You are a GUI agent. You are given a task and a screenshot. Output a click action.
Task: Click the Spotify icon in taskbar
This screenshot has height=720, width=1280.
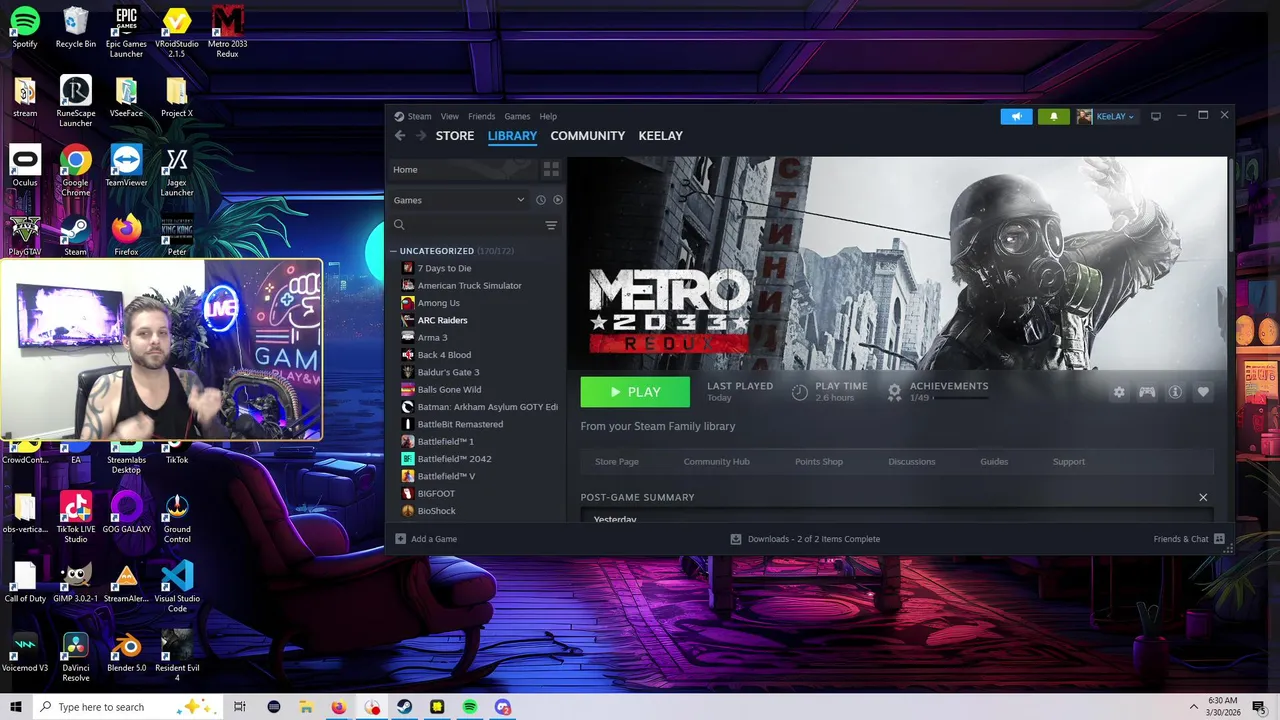(x=470, y=707)
